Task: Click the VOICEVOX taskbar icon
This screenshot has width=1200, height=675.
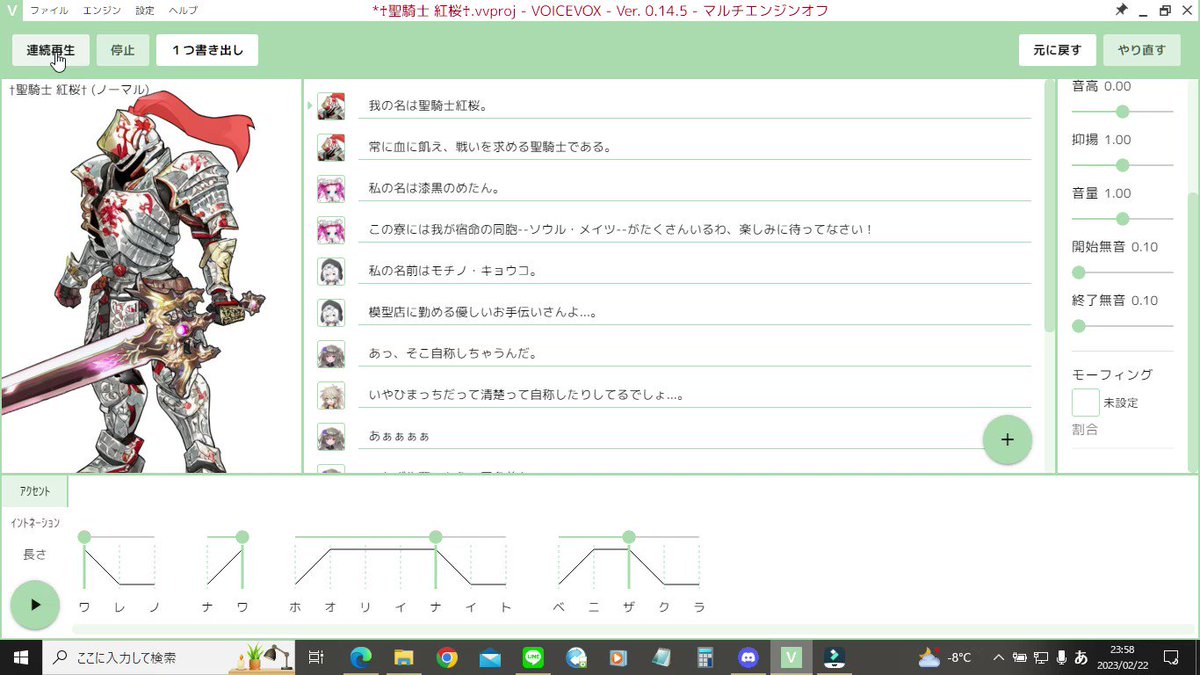Action: click(x=791, y=657)
